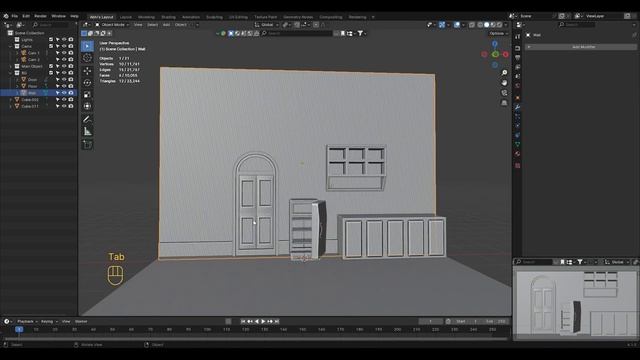Toggle selectable arrow for Cube.011
Image resolution: width=640 pixels, height=360 pixels.
[x=58, y=106]
